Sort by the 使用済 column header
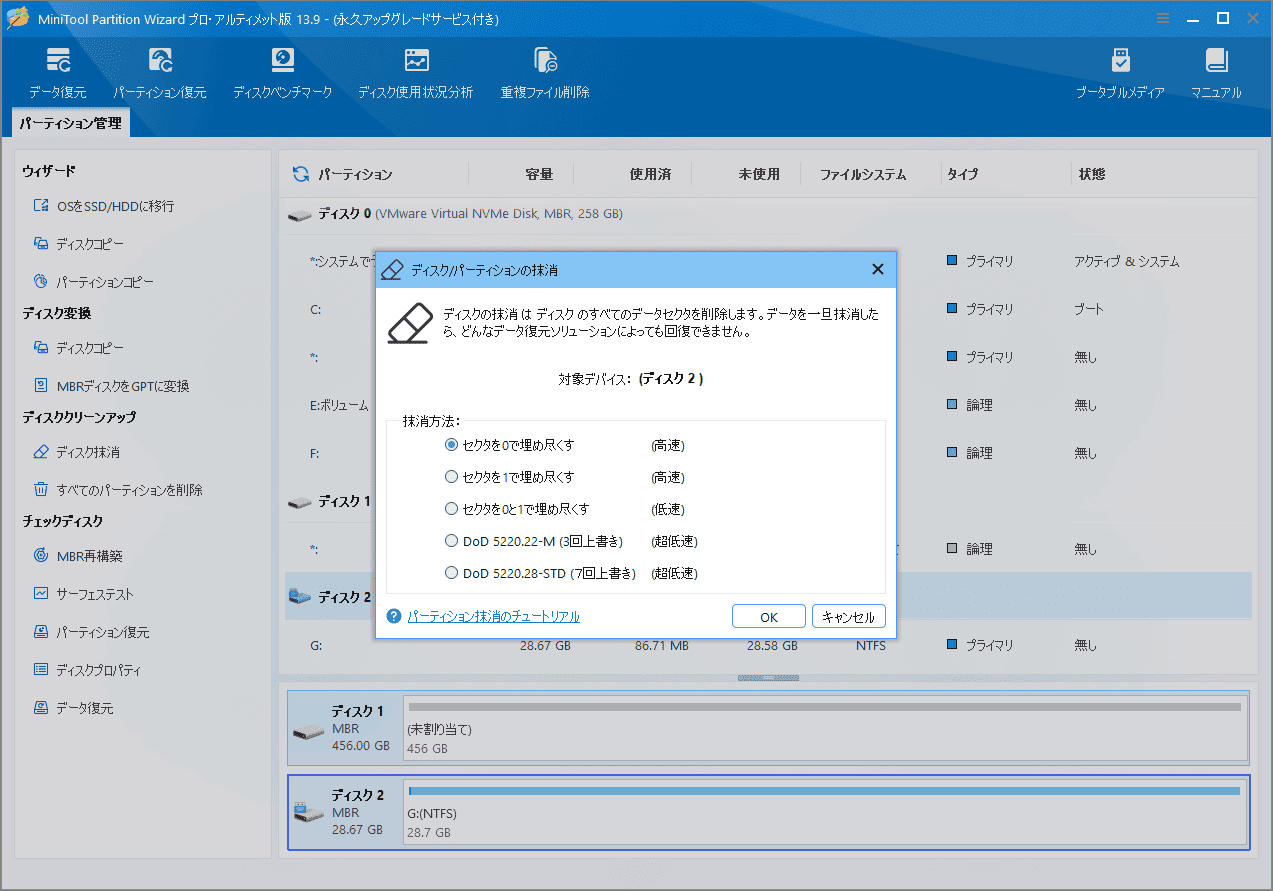Viewport: 1273px width, 891px height. pos(650,174)
